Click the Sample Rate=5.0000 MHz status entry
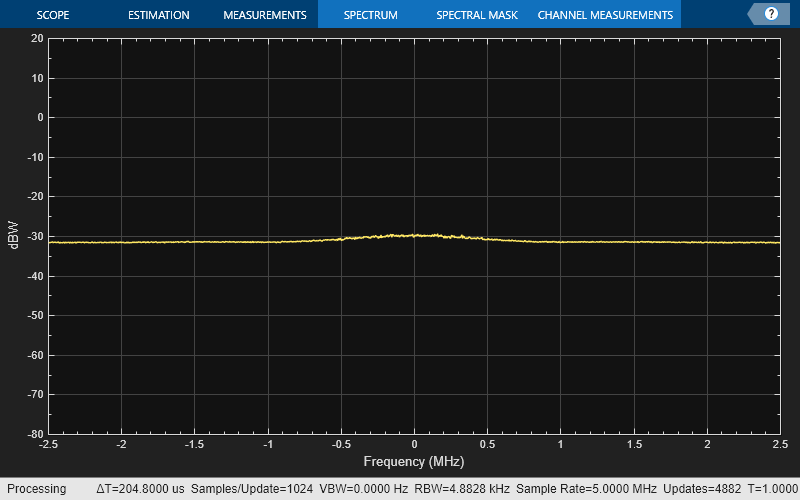 click(586, 489)
